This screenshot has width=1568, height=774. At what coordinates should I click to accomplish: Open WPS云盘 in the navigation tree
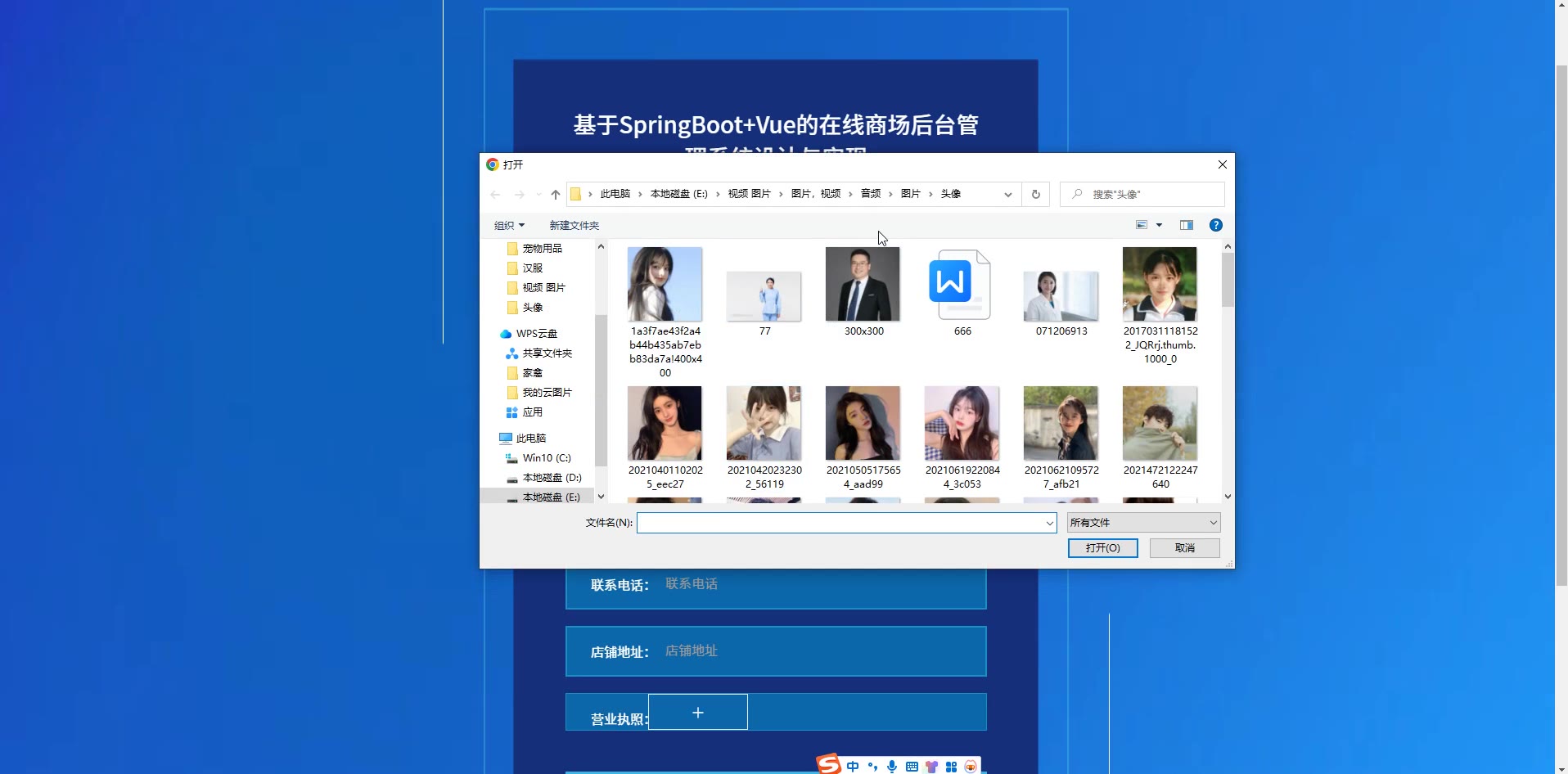tap(536, 334)
